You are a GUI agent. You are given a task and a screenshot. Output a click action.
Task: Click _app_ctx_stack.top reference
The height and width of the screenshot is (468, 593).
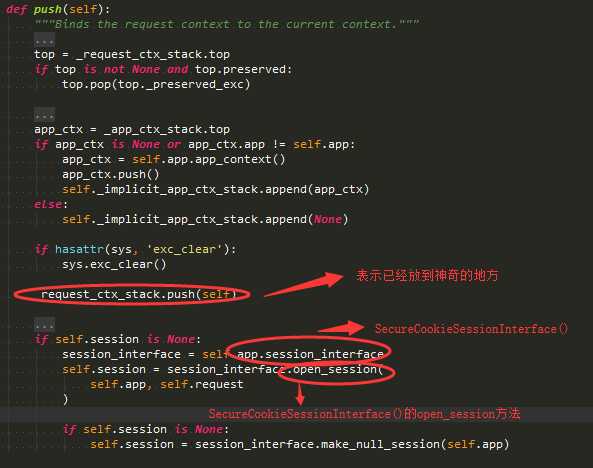click(167, 129)
